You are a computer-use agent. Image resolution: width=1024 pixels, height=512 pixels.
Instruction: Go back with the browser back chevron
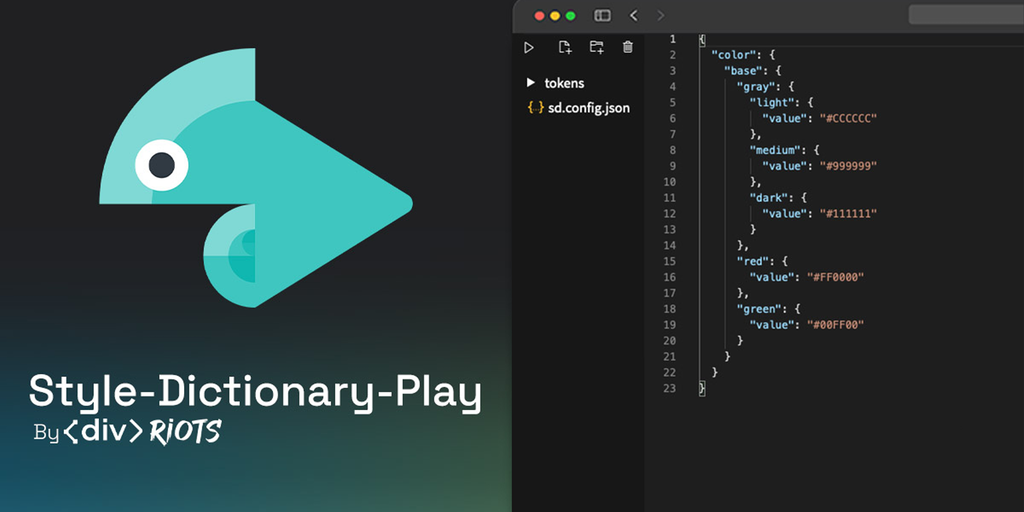pos(633,16)
